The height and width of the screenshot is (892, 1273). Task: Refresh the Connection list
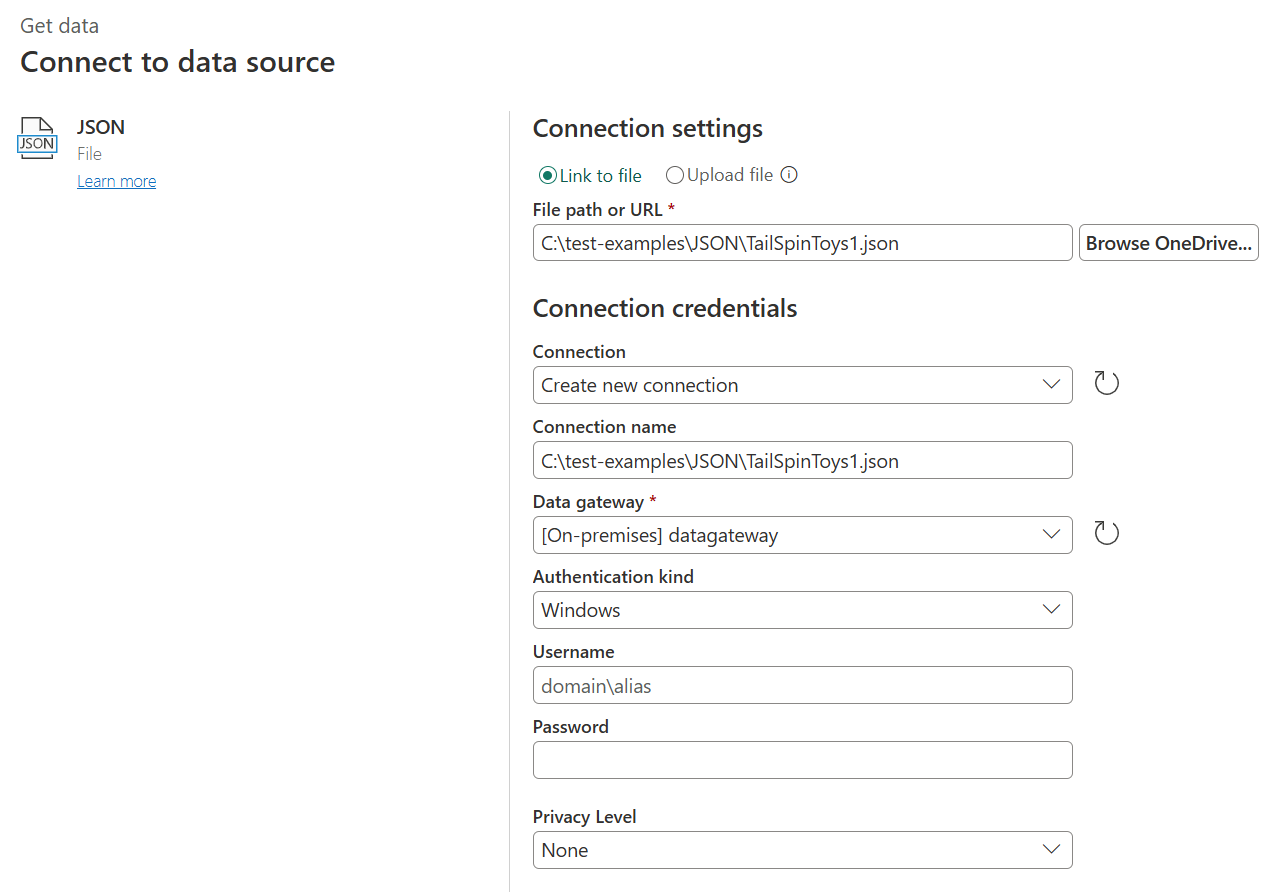1106,384
